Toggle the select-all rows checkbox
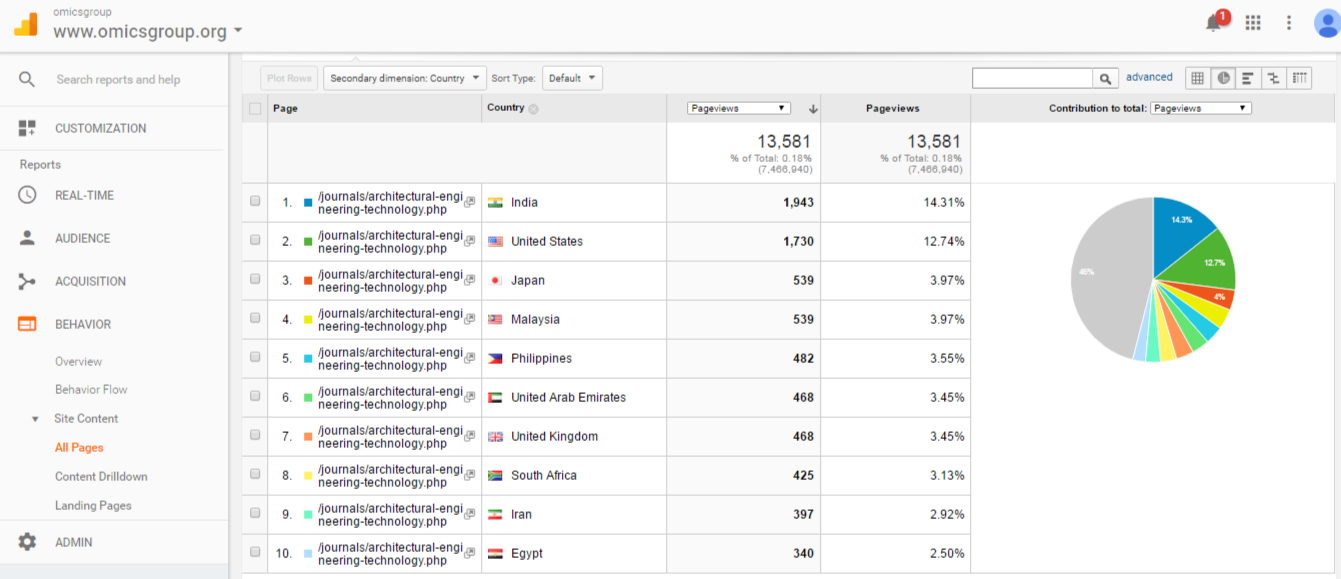The width and height of the screenshot is (1341, 579). (255, 109)
